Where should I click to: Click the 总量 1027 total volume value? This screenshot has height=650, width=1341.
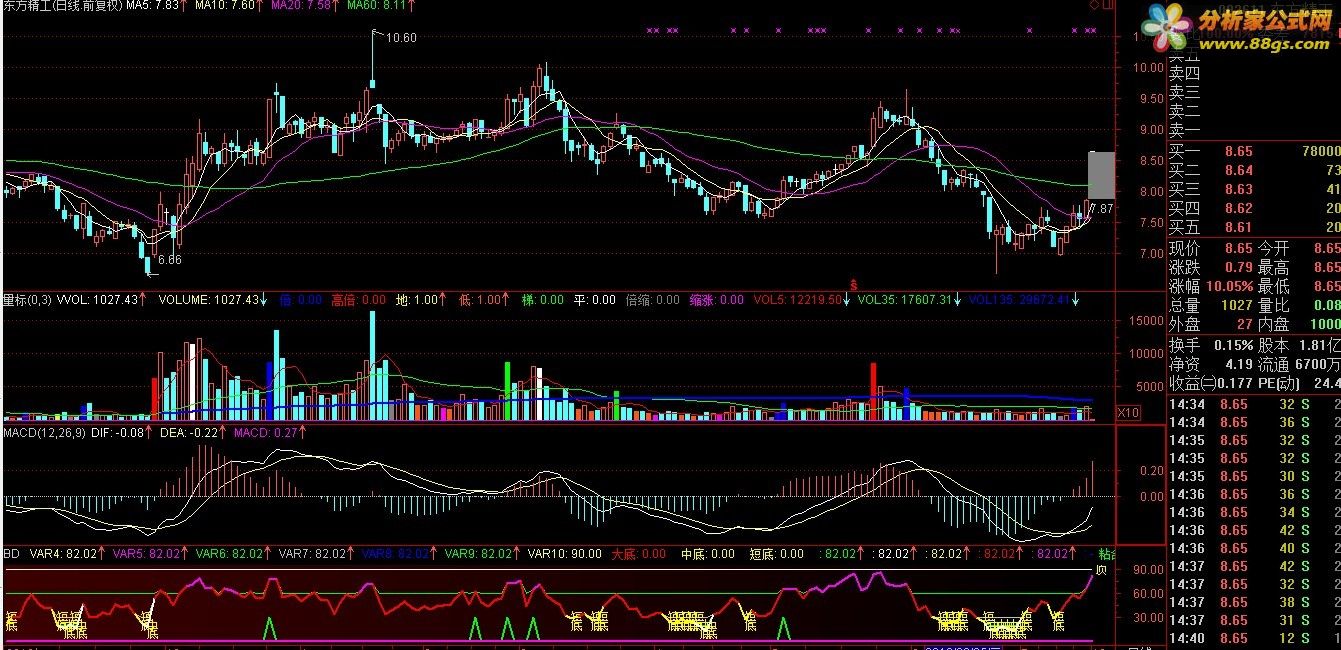[1236, 305]
